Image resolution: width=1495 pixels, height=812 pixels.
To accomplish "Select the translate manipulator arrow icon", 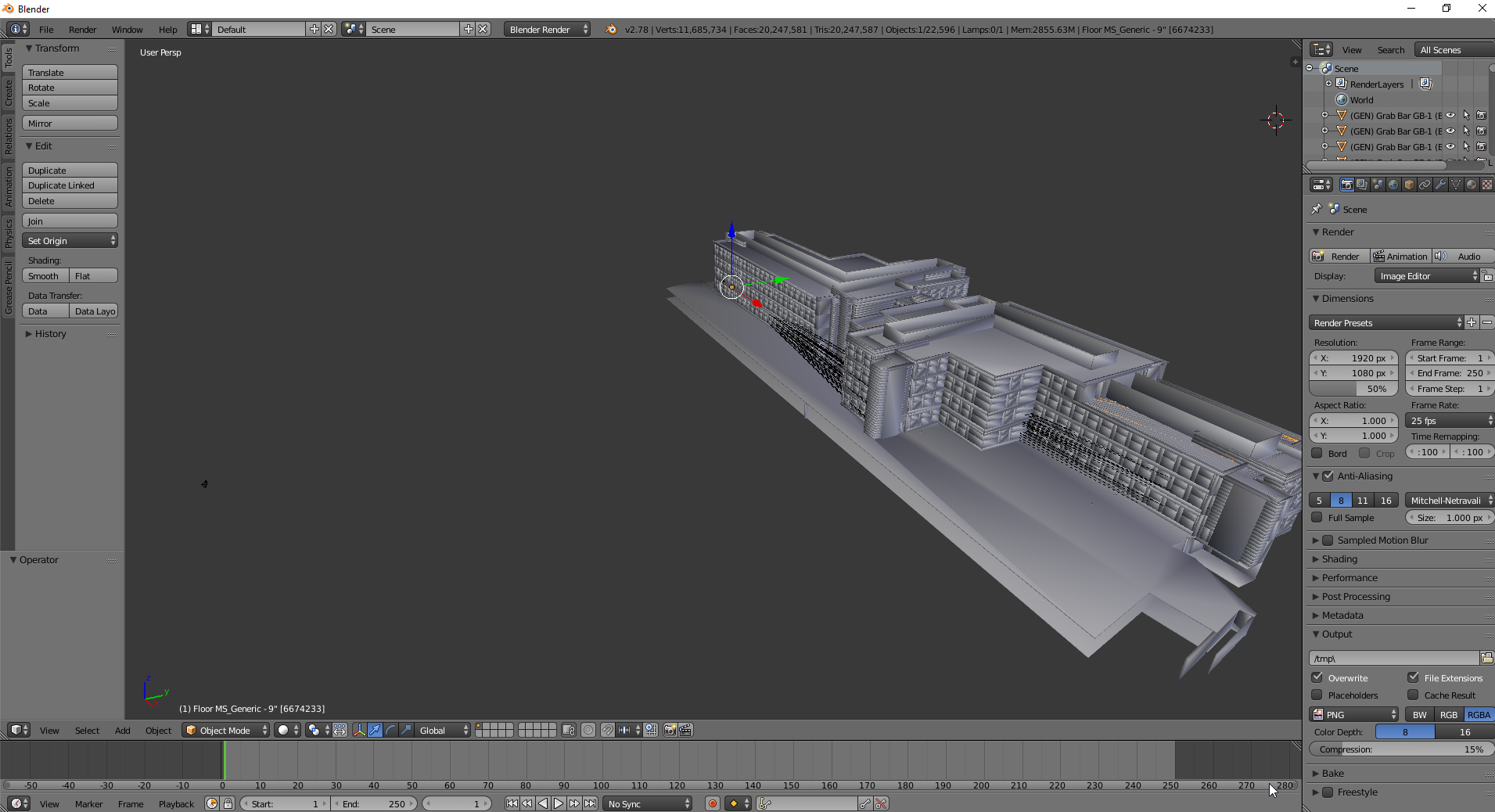I will (375, 730).
